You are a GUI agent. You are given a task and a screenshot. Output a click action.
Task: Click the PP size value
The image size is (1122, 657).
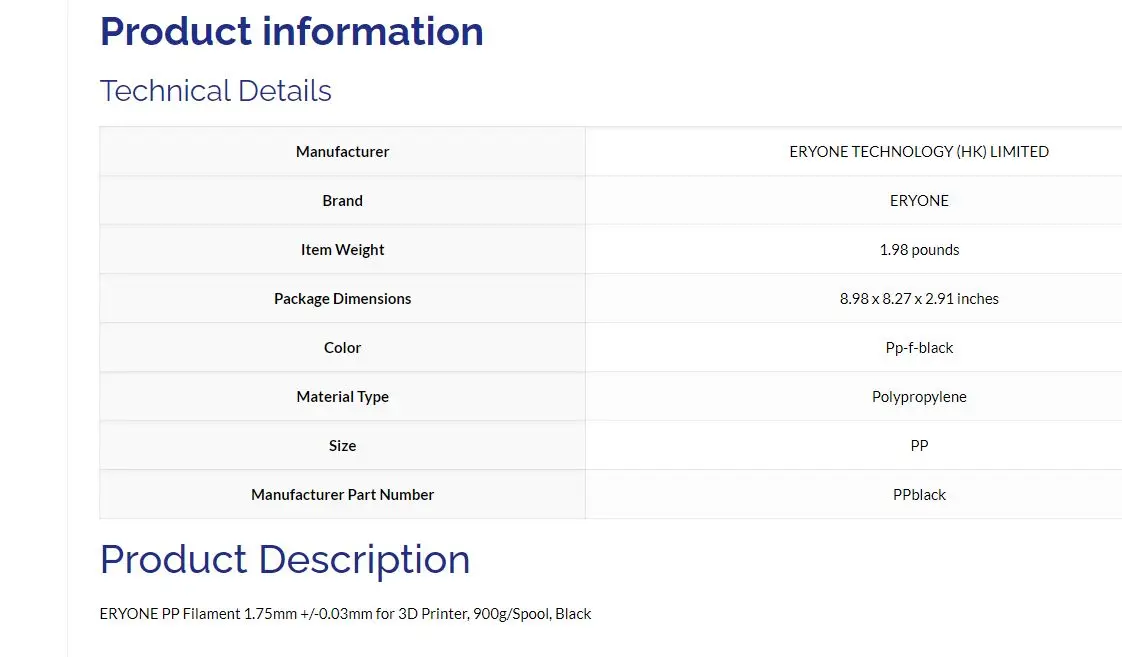(x=919, y=446)
